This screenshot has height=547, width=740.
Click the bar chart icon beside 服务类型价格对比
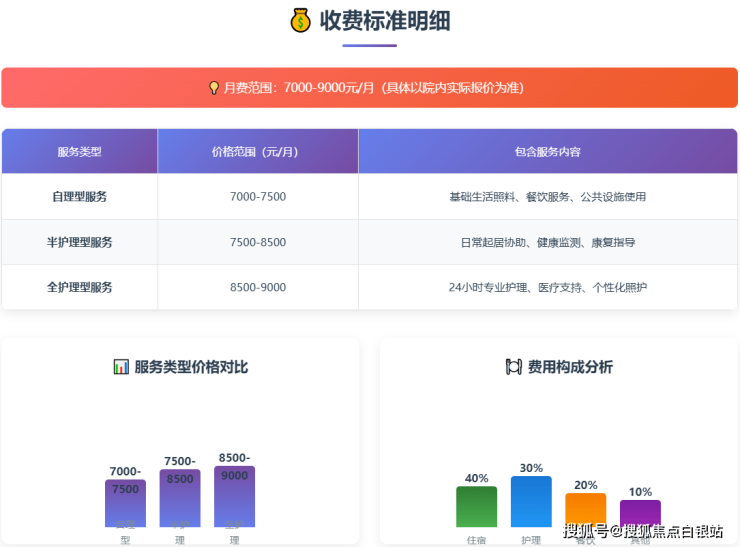pos(121,367)
